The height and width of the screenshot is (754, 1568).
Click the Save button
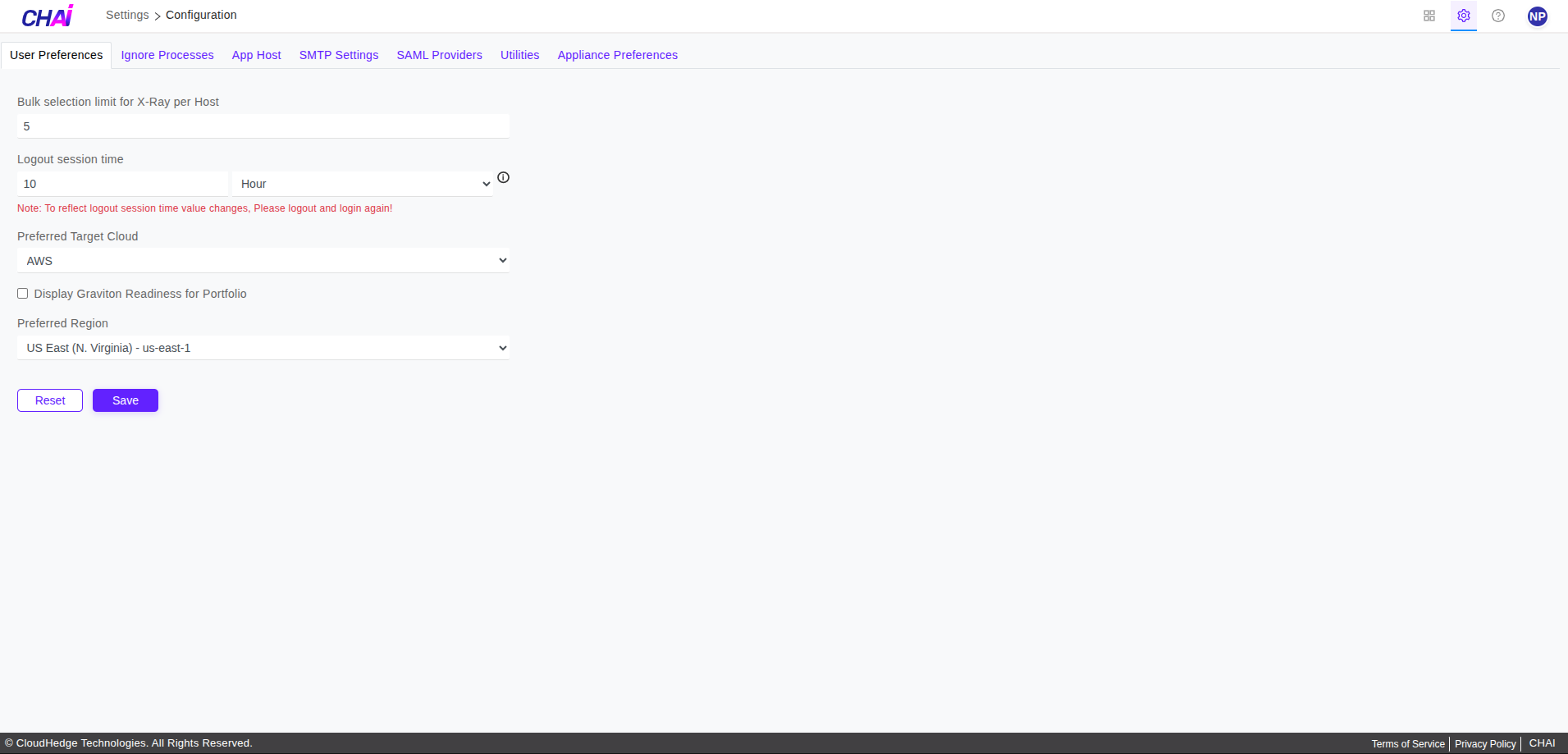pos(125,400)
